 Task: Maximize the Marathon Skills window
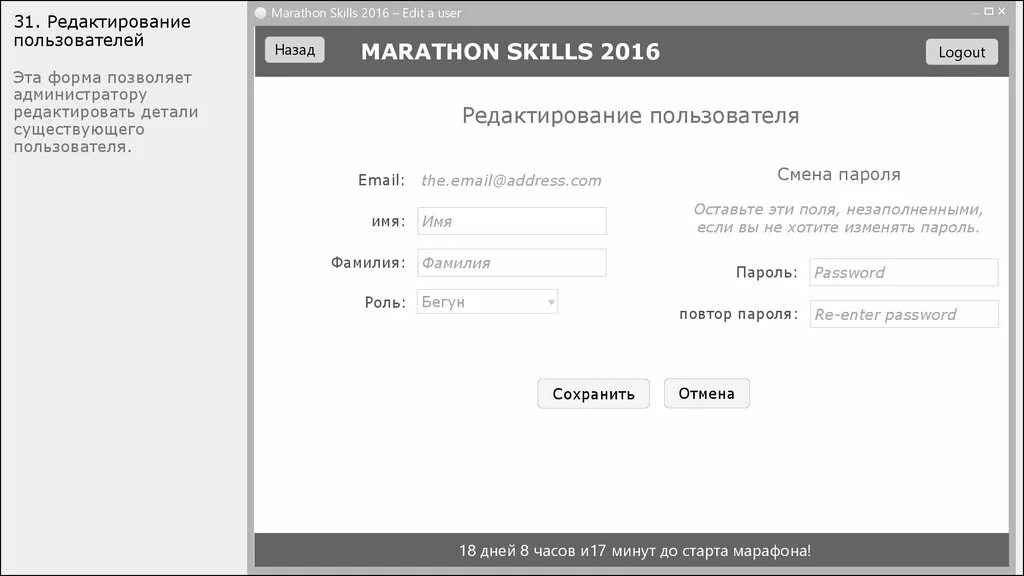(x=989, y=11)
